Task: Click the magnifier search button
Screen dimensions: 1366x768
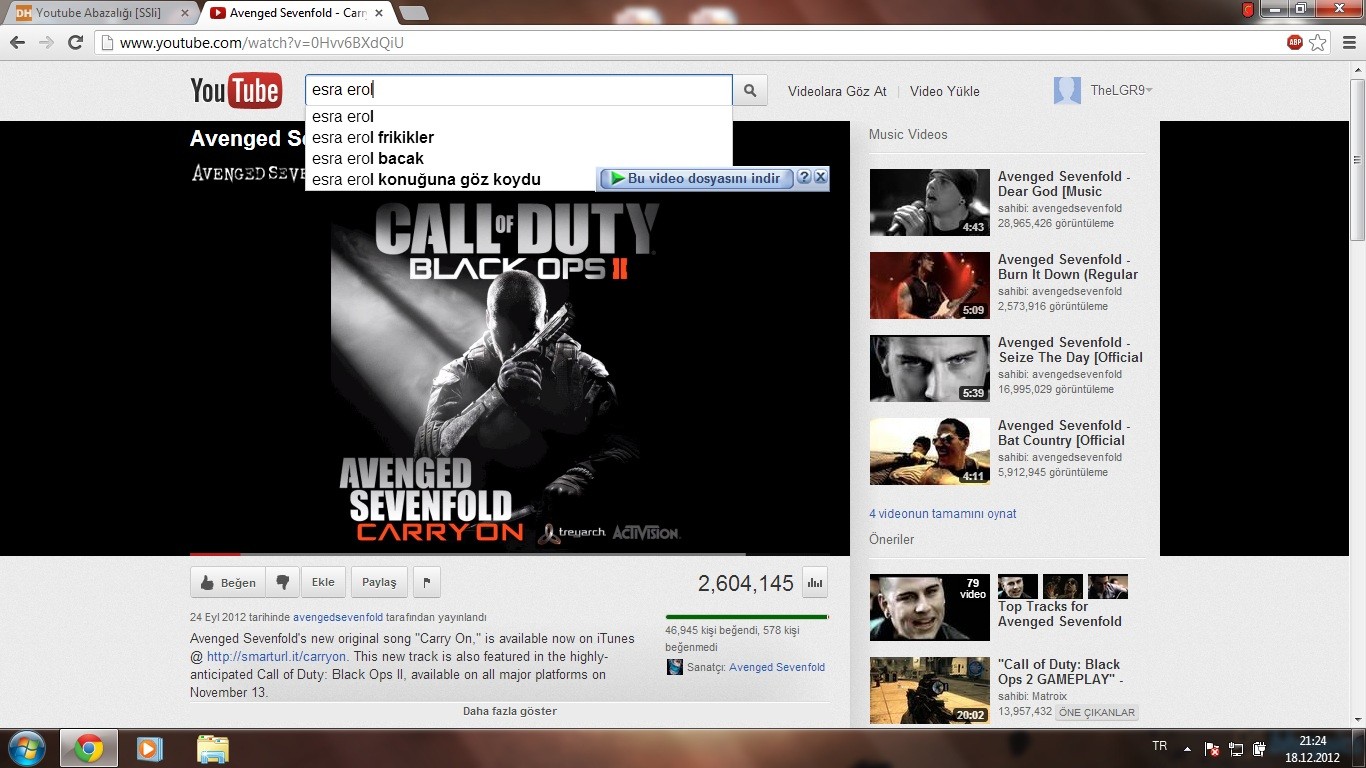Action: (750, 90)
